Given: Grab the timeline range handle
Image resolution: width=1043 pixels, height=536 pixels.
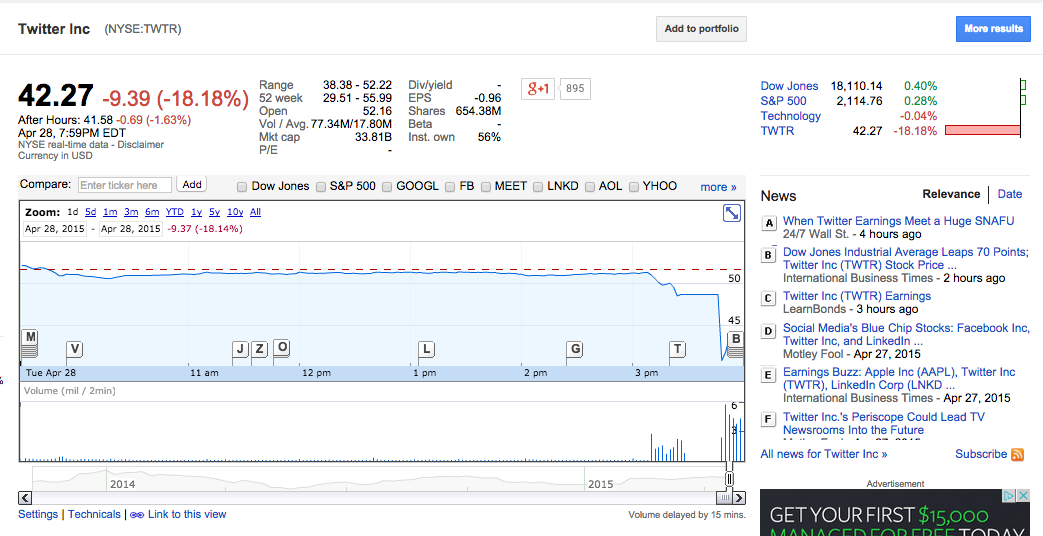Looking at the screenshot, I should 729,478.
